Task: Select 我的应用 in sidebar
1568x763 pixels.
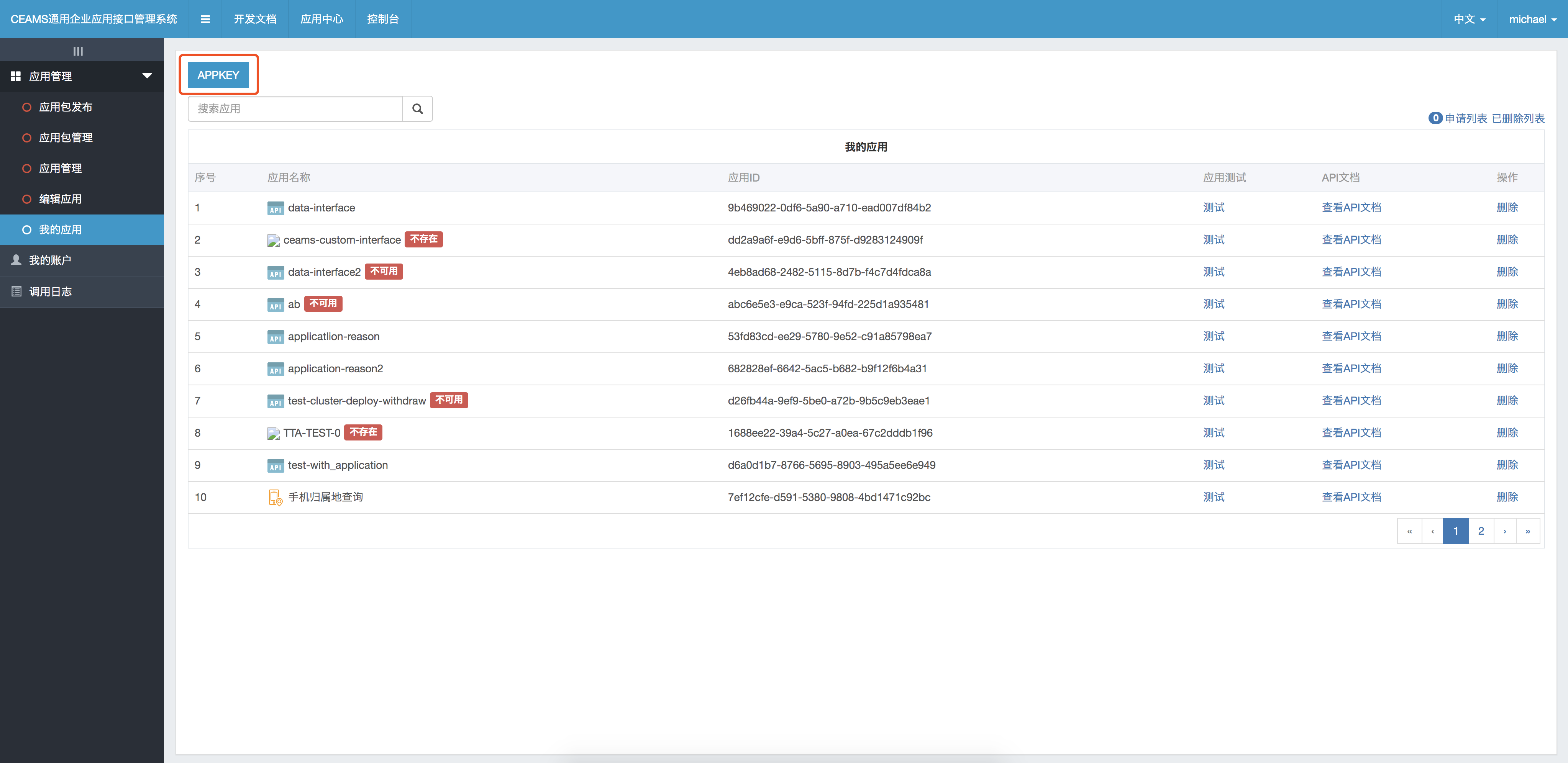Action: pos(82,229)
